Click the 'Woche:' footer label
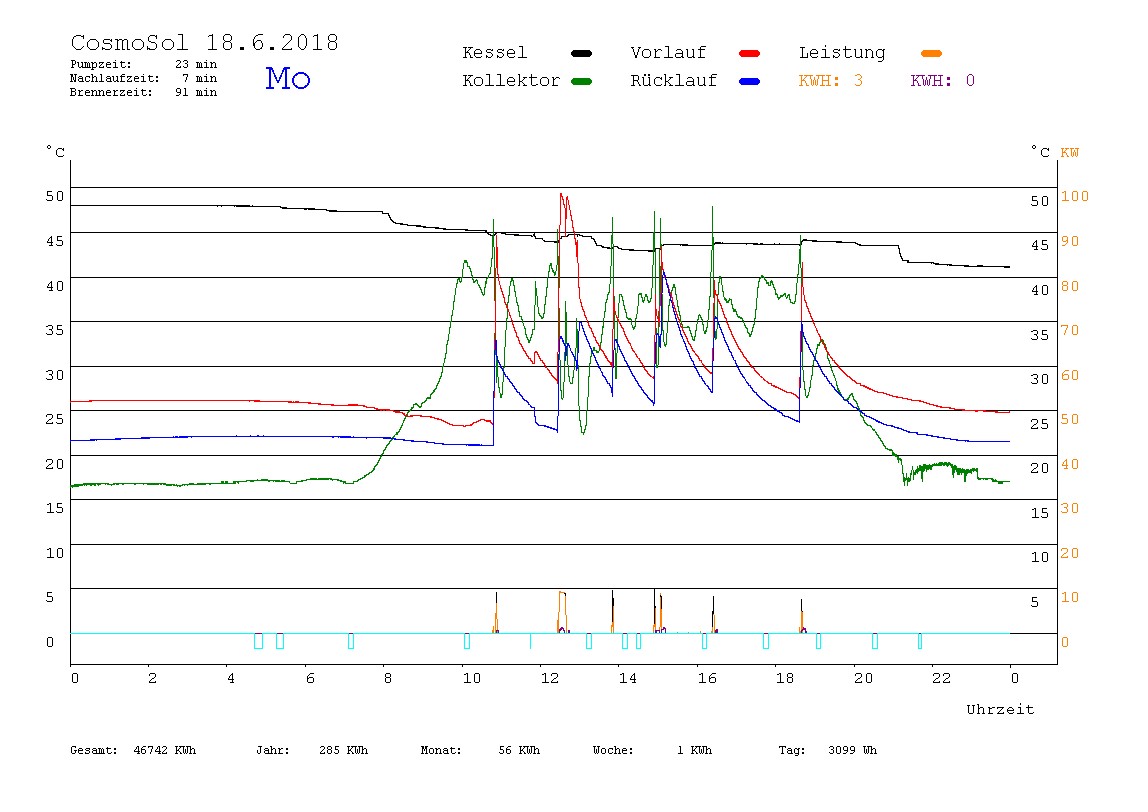Viewport: 1148px width, 812px height. (x=613, y=750)
